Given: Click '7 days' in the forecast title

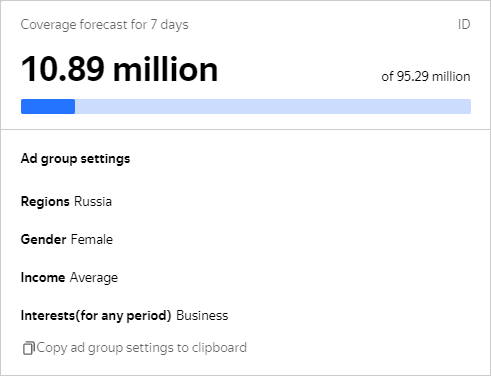Looking at the screenshot, I should [x=169, y=24].
